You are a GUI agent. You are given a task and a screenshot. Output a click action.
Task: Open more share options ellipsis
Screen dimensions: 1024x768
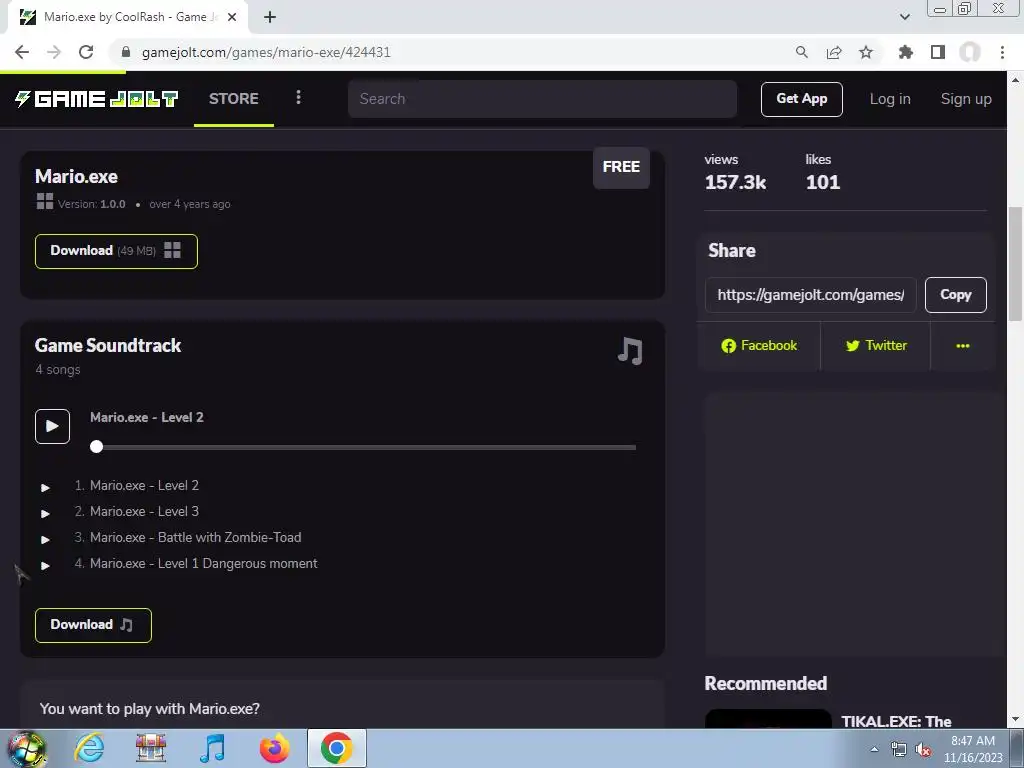tap(963, 345)
